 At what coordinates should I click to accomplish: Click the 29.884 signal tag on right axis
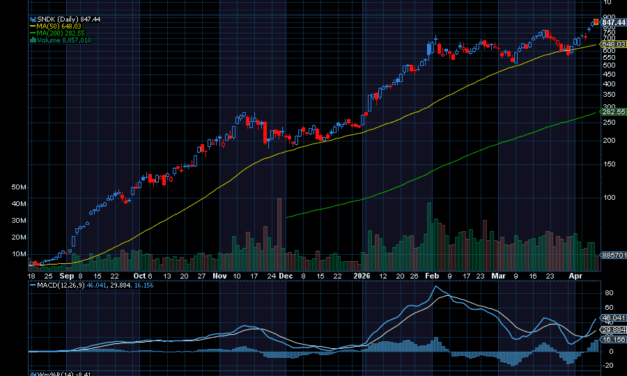tap(613, 330)
